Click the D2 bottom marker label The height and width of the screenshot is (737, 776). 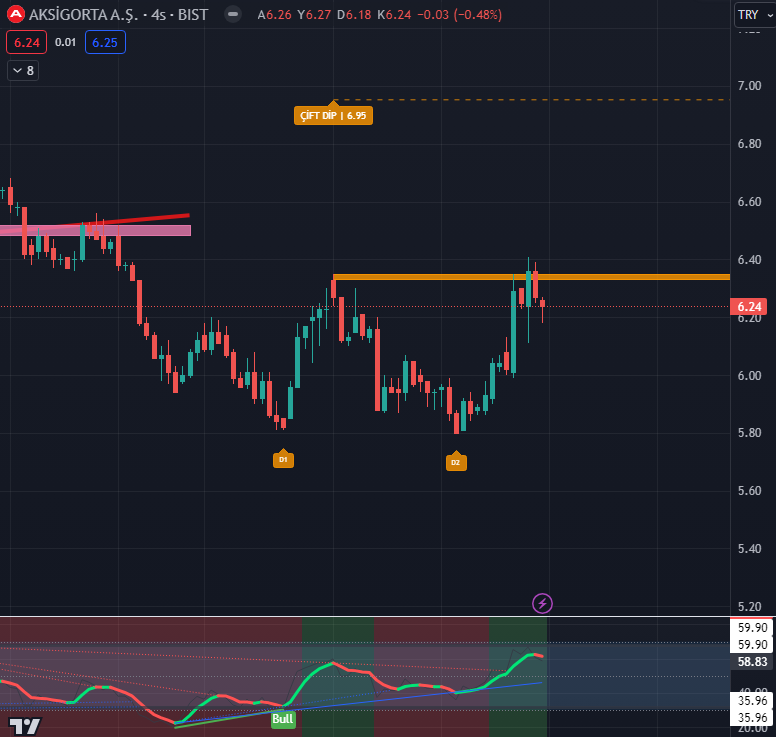tap(456, 463)
